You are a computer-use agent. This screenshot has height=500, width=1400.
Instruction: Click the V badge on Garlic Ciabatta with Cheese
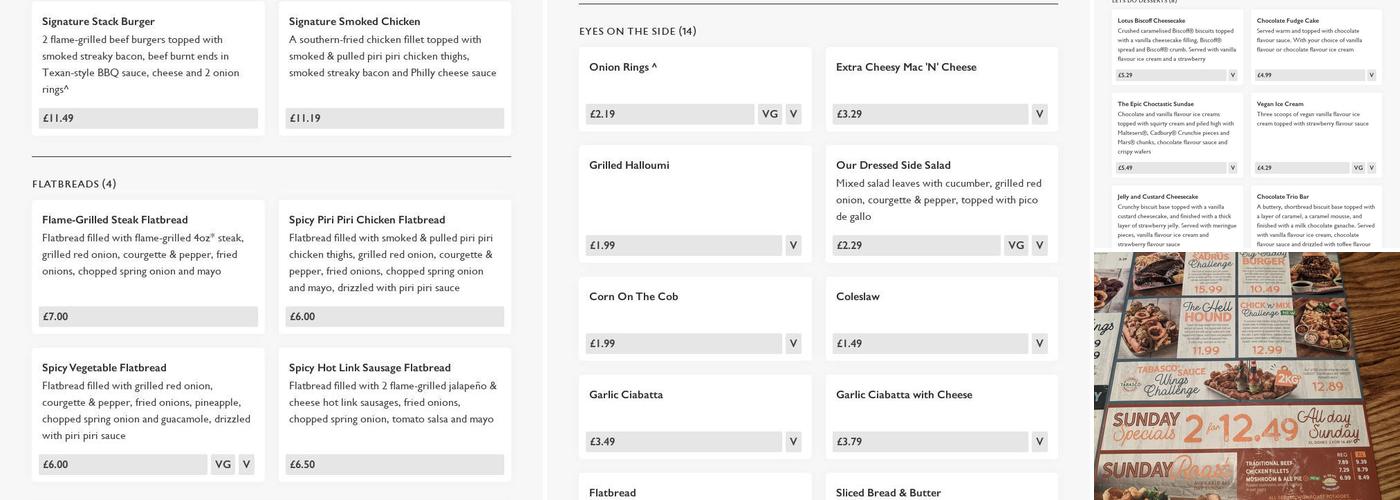tap(1039, 441)
